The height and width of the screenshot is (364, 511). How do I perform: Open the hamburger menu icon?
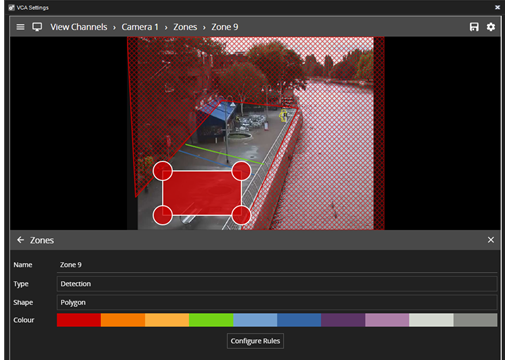pyautogui.click(x=20, y=27)
